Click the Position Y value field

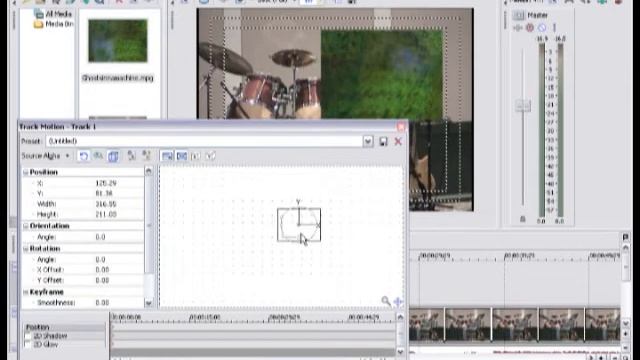[104, 193]
